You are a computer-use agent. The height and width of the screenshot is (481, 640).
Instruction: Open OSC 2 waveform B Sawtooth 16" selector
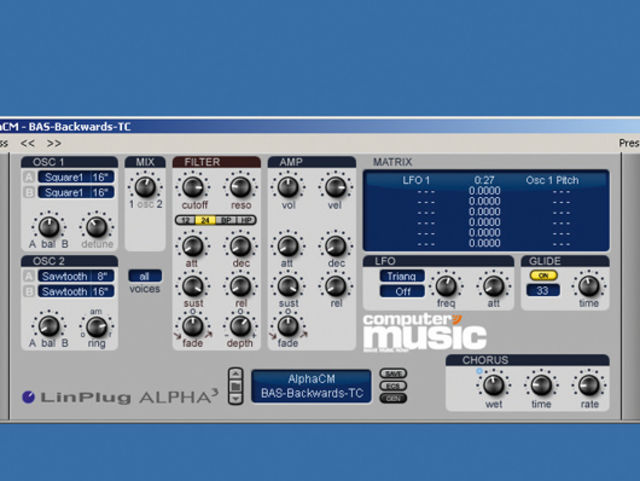(76, 292)
